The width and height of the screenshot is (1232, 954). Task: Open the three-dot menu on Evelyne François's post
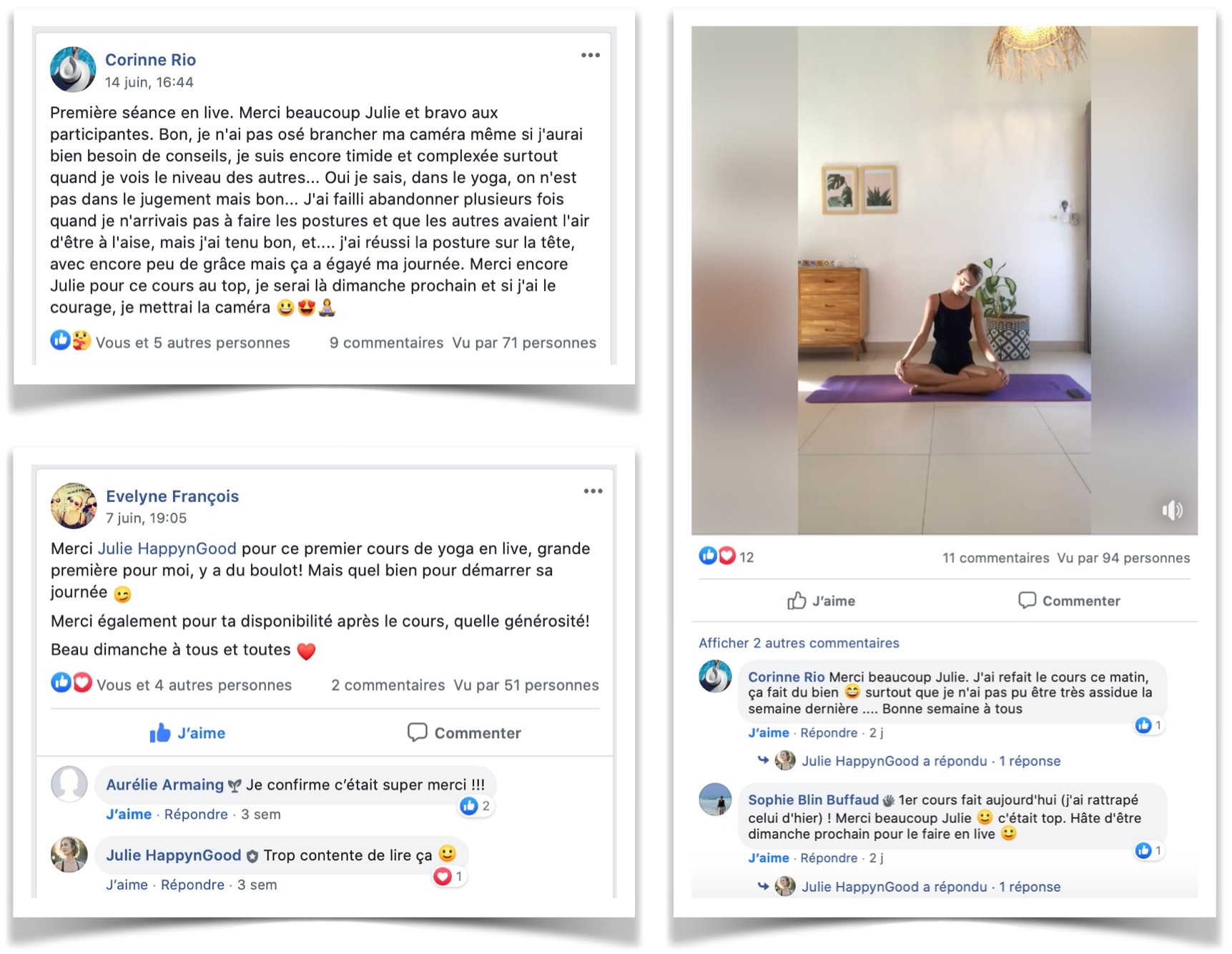[593, 491]
